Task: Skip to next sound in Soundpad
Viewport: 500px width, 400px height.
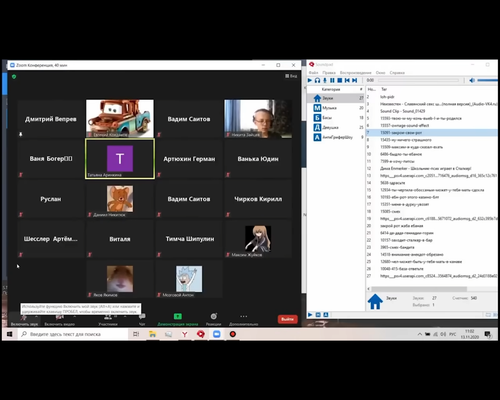Action: coord(355,80)
